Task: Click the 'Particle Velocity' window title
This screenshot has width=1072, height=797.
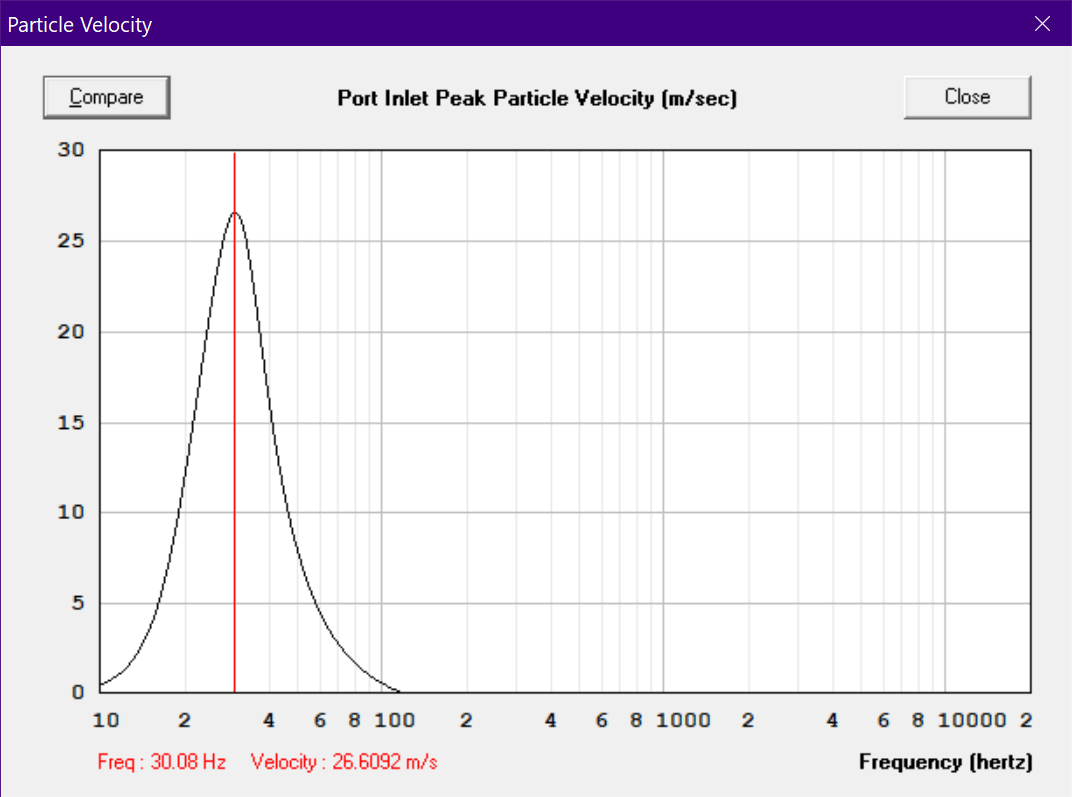Action: 80,25
